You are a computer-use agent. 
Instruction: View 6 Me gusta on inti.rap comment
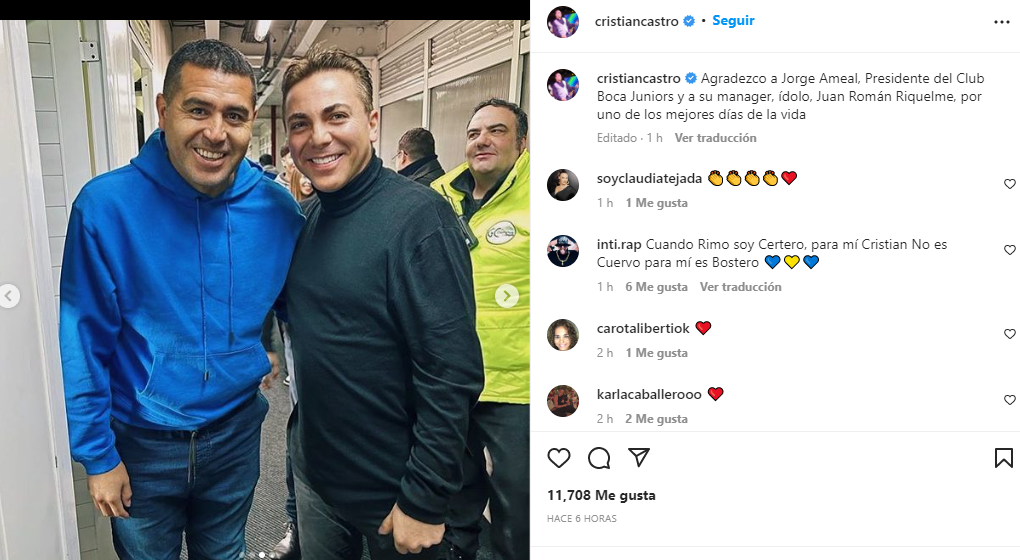(x=656, y=287)
